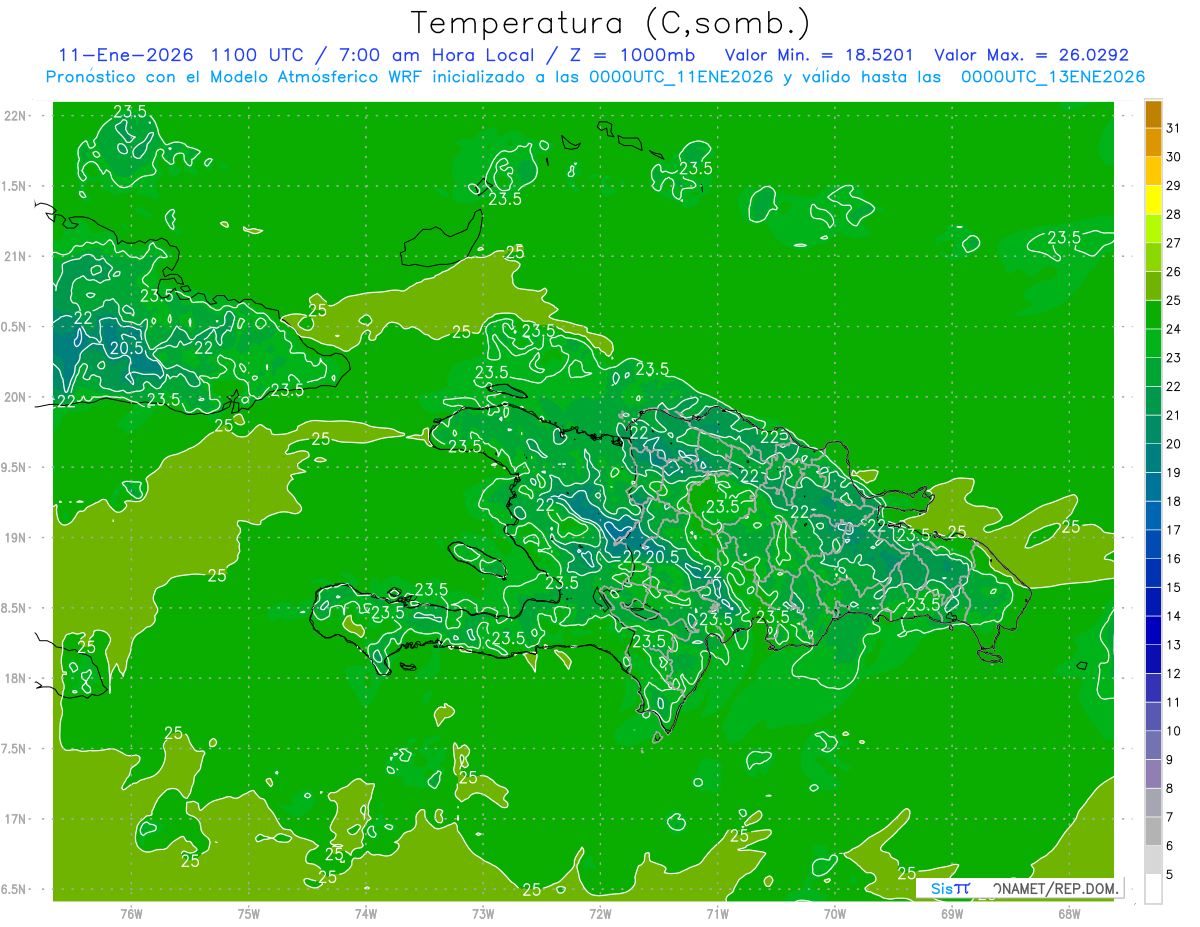This screenshot has width=1200, height=927.
Task: Click the 31 label on the color scale
Action: pyautogui.click(x=1174, y=129)
